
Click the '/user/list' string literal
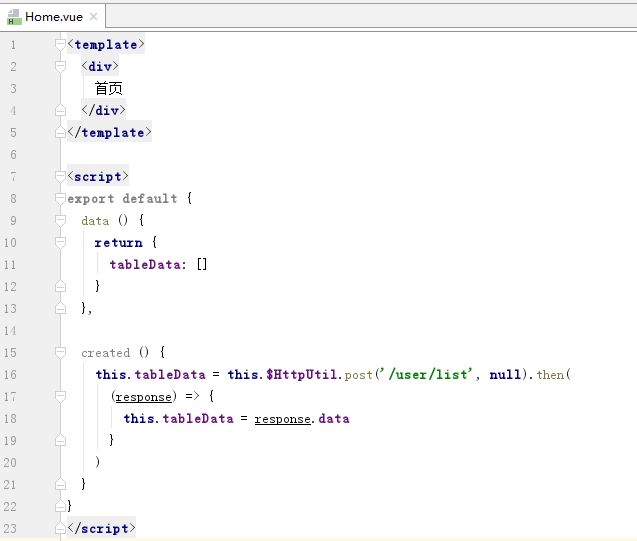tap(425, 374)
